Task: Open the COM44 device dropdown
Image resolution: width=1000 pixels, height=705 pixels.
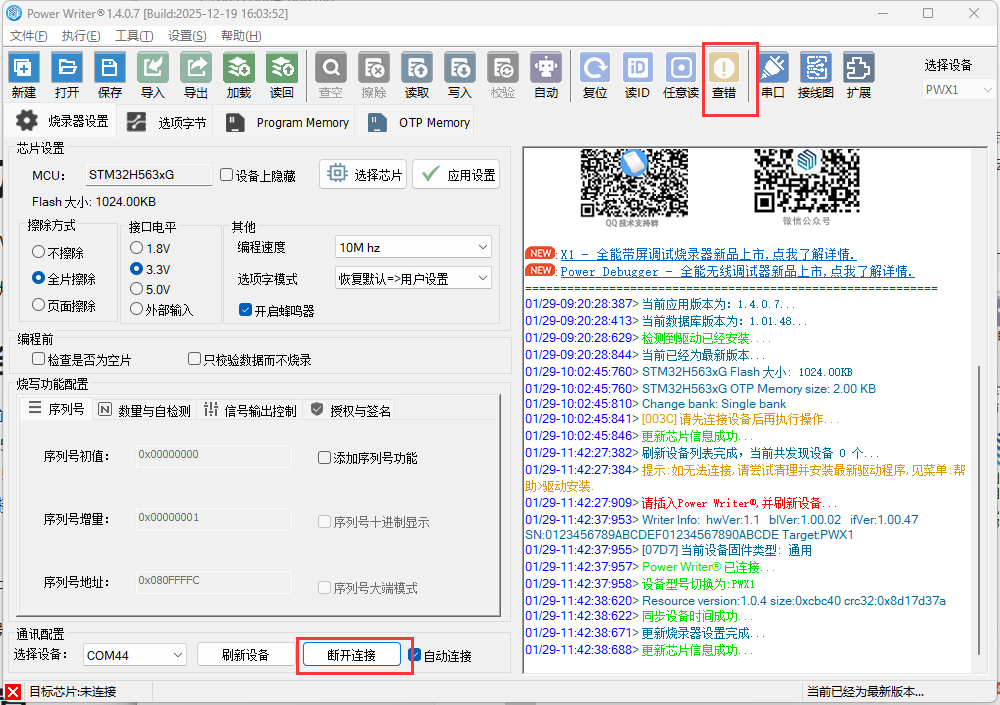Action: [134, 654]
